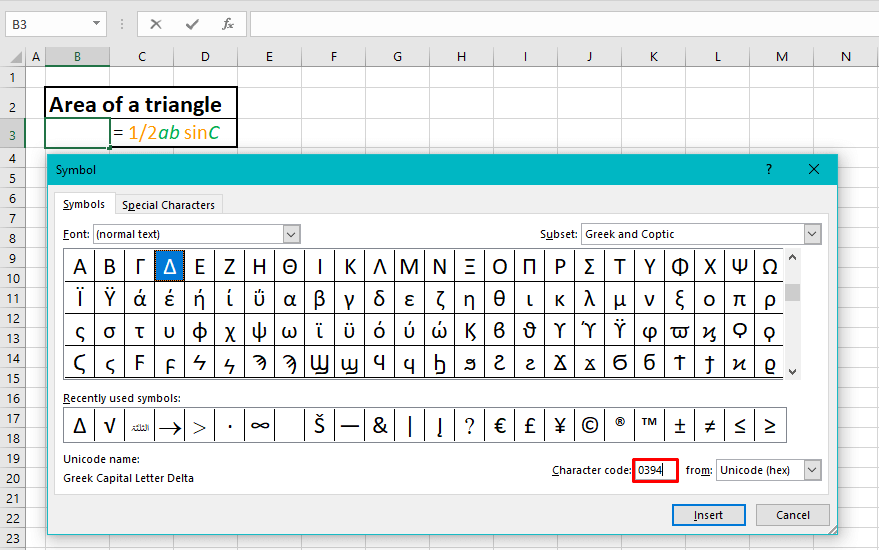Expand the Name Box dropdown arrow

pyautogui.click(x=96, y=23)
